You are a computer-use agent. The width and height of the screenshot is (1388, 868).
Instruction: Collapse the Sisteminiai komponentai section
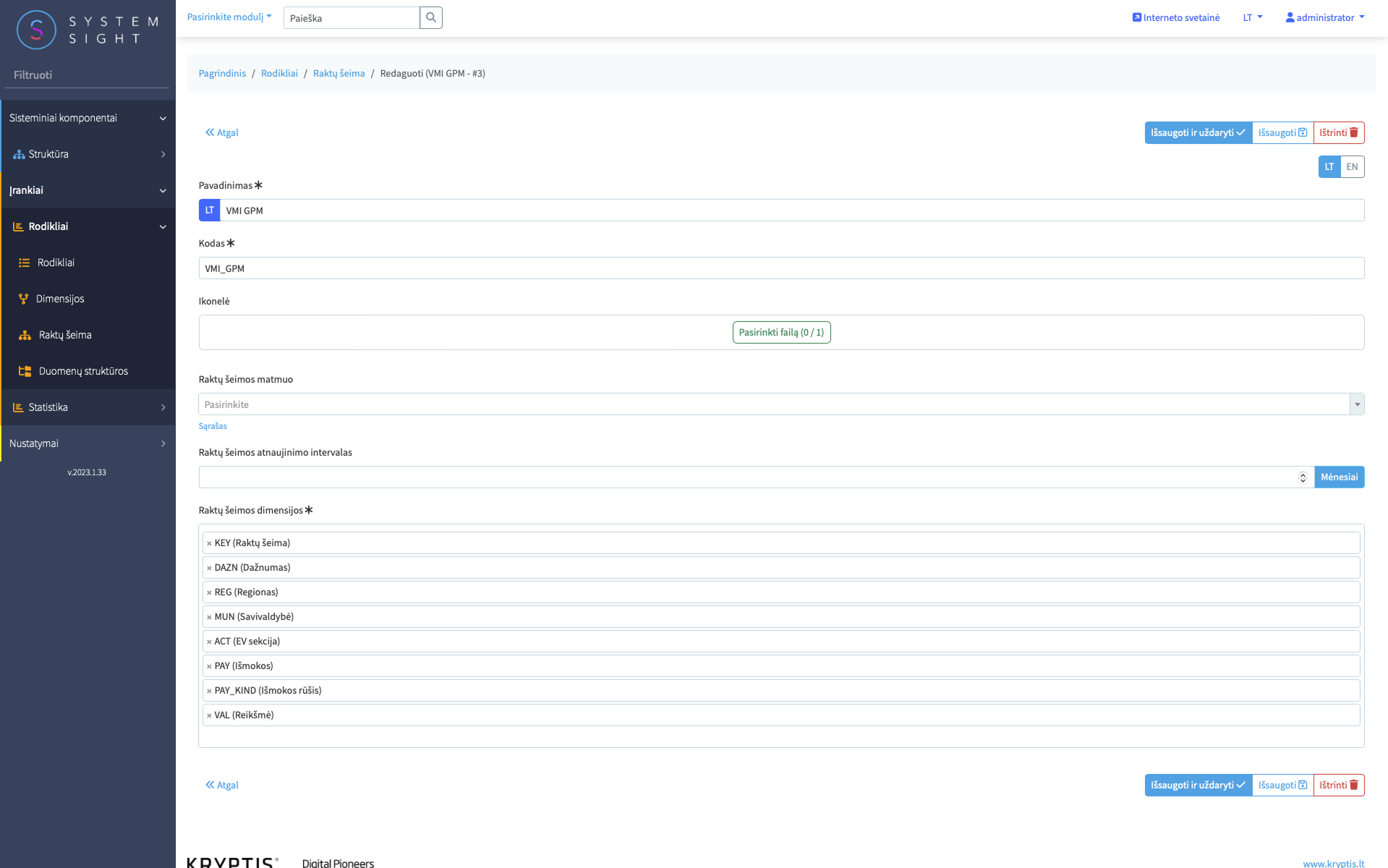pos(88,118)
